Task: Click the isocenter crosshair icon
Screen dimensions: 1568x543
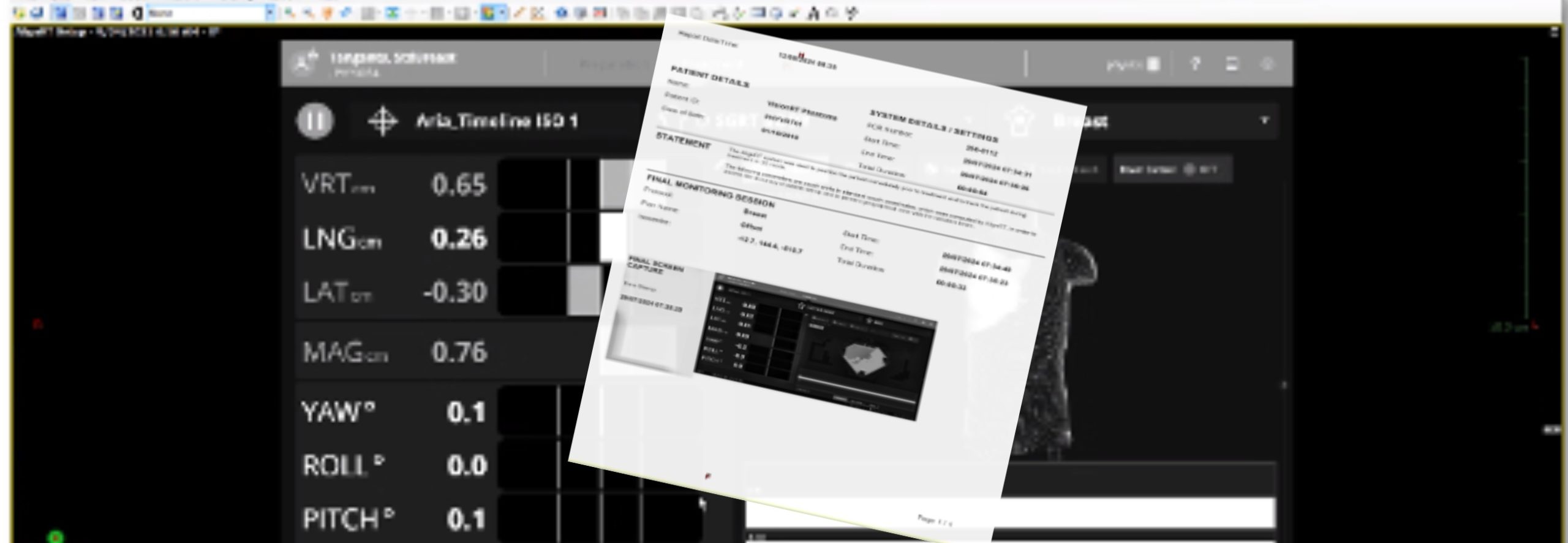Action: (383, 121)
